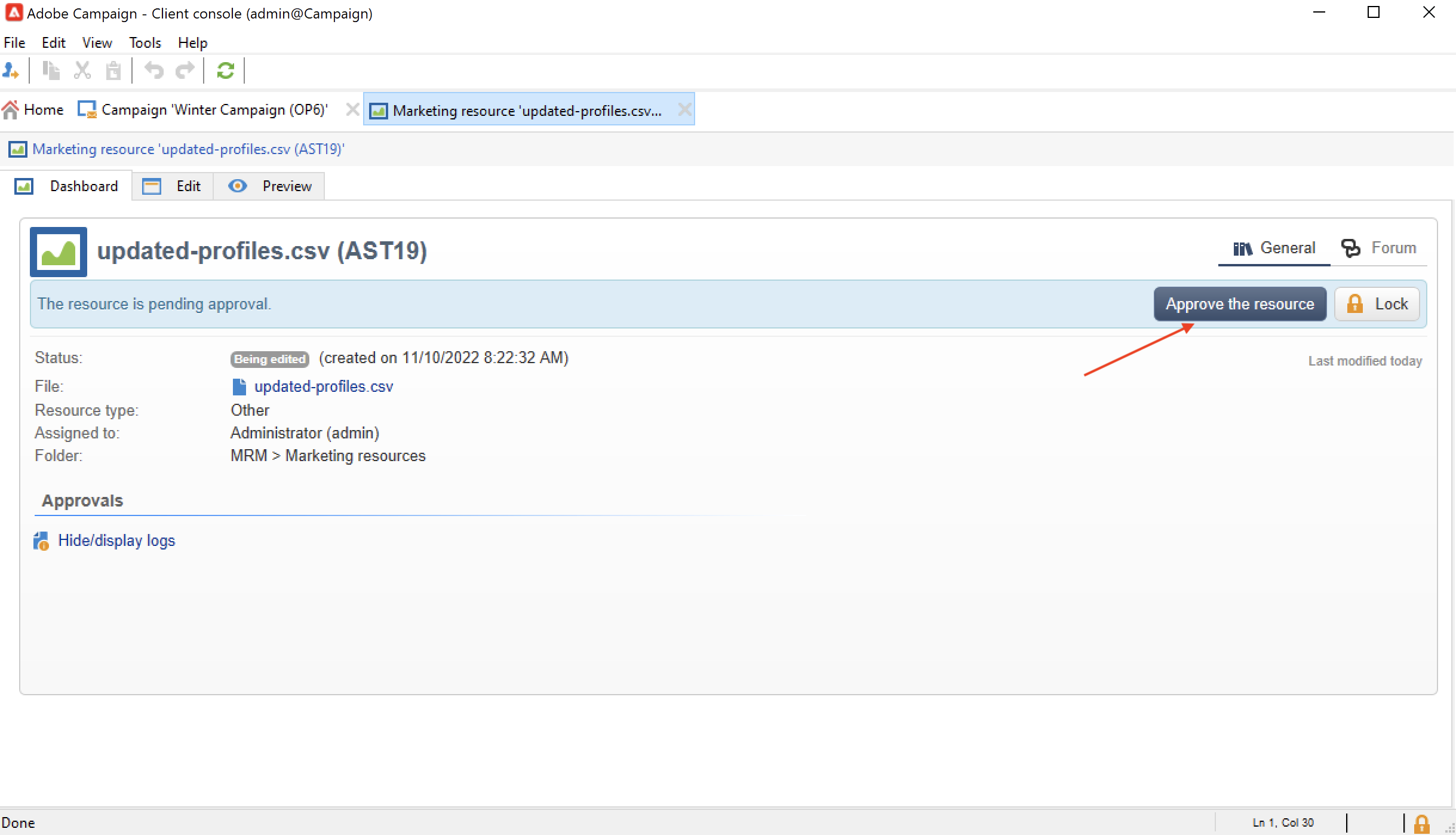Switch to the Forum view

click(1380, 248)
